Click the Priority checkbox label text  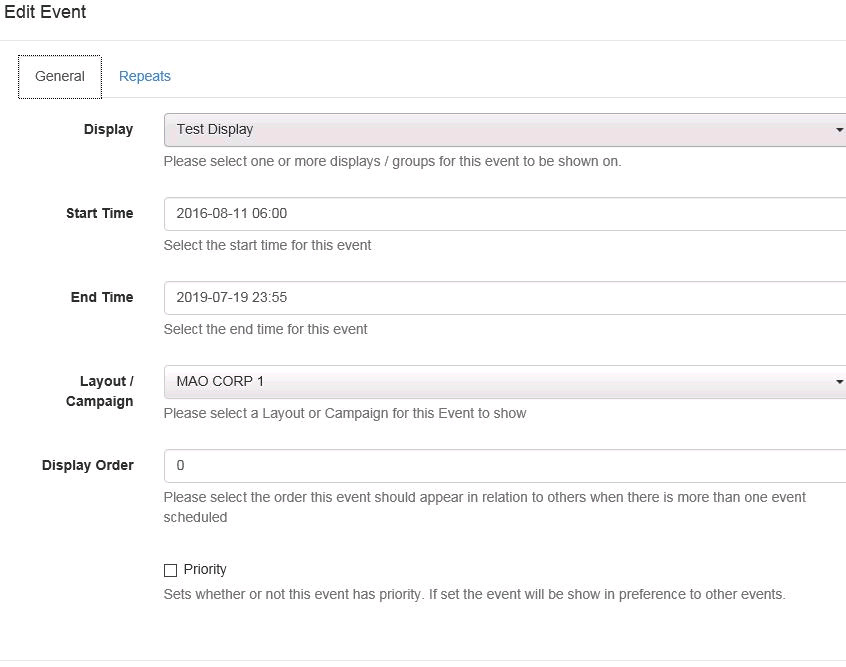click(205, 569)
